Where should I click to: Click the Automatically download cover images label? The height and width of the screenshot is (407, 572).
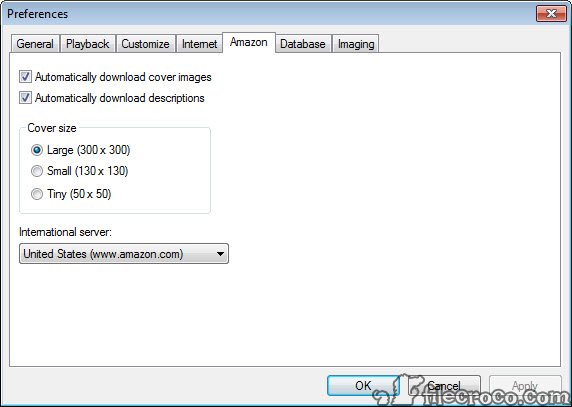123,77
